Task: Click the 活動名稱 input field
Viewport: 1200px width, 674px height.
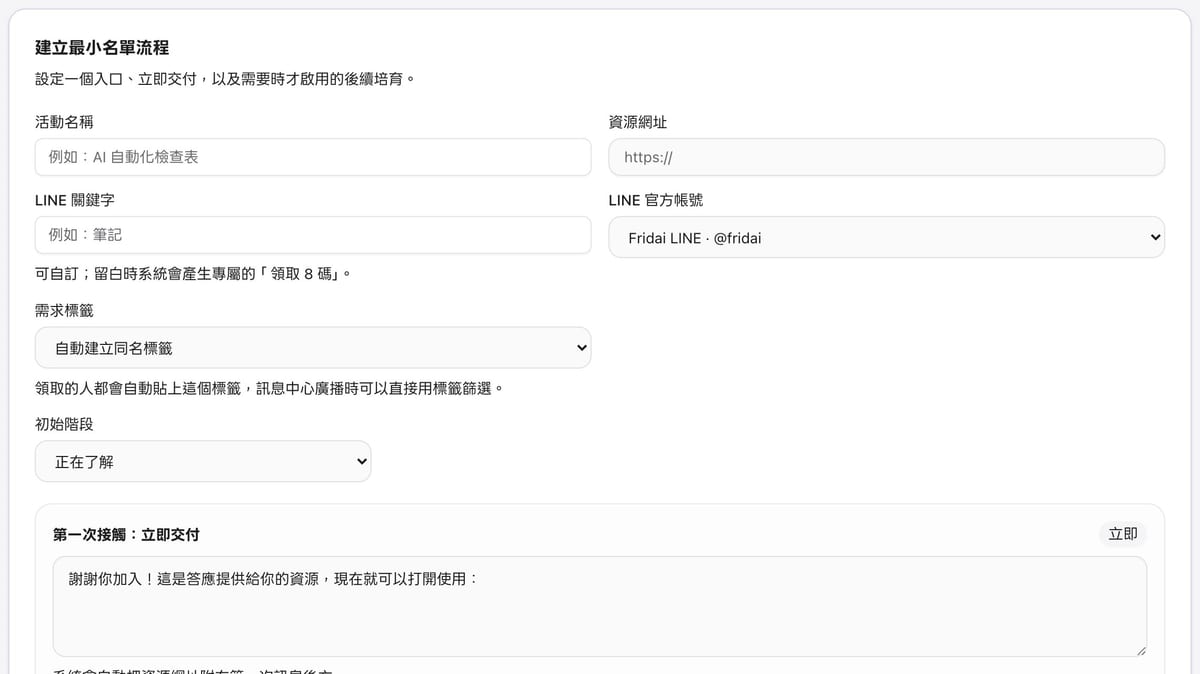Action: [313, 157]
